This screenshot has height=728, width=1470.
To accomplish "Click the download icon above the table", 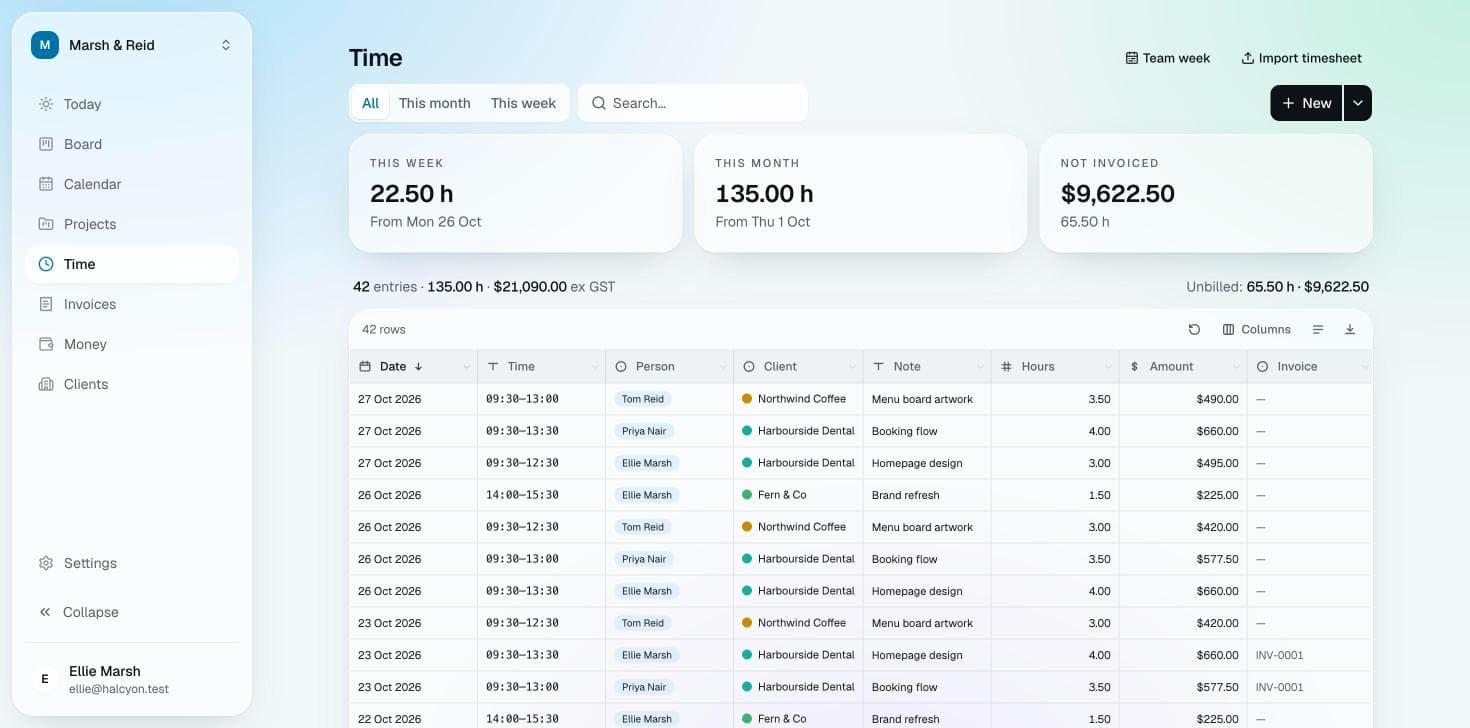I will point(1350,329).
